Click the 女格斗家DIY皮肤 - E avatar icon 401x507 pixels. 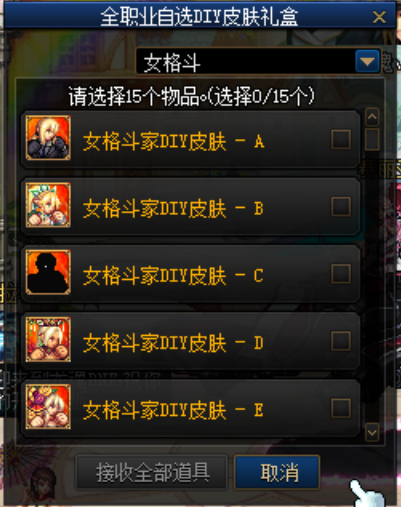(48, 406)
